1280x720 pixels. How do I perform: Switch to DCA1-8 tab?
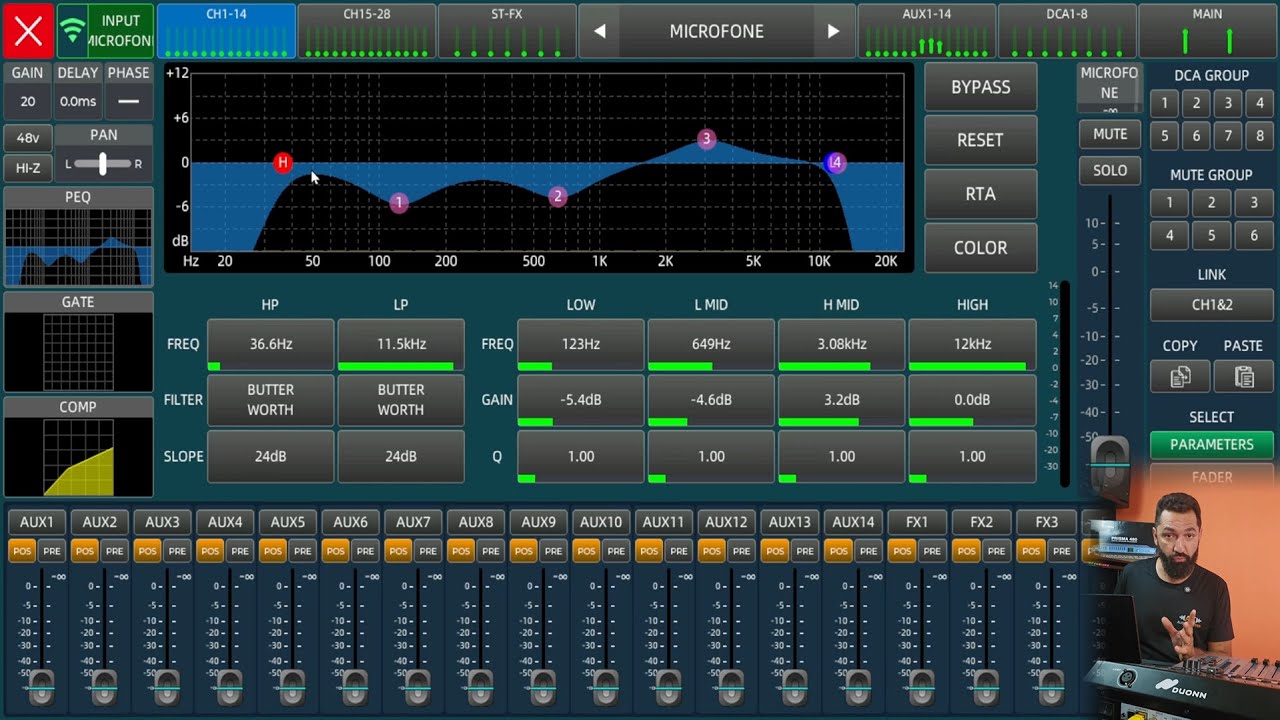click(x=1067, y=31)
